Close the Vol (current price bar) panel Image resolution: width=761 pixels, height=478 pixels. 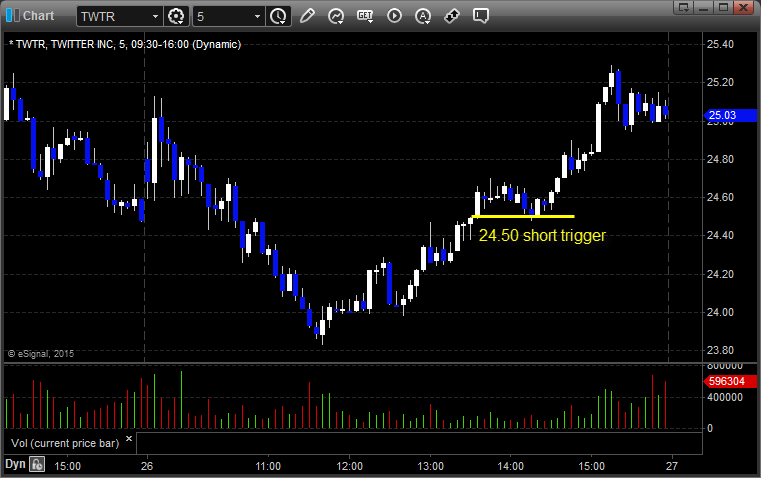[129, 439]
